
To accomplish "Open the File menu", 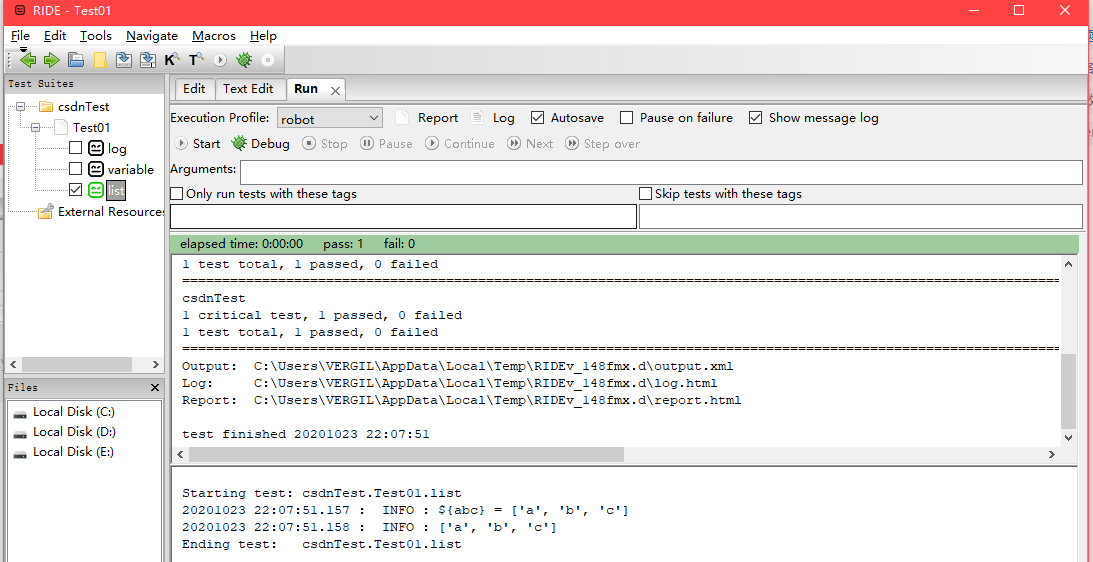I will tap(20, 36).
